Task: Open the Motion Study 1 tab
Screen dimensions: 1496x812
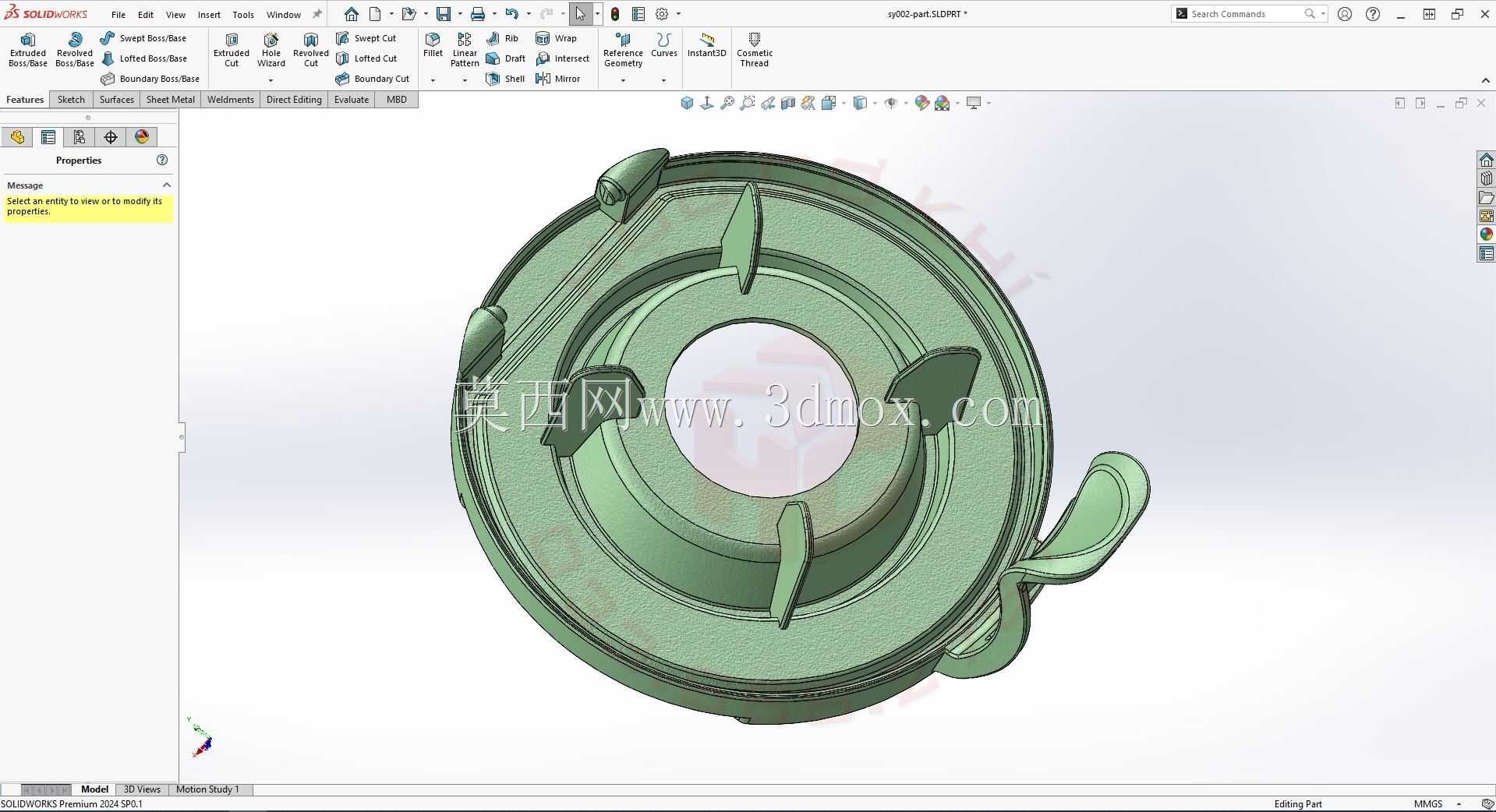Action: (207, 789)
